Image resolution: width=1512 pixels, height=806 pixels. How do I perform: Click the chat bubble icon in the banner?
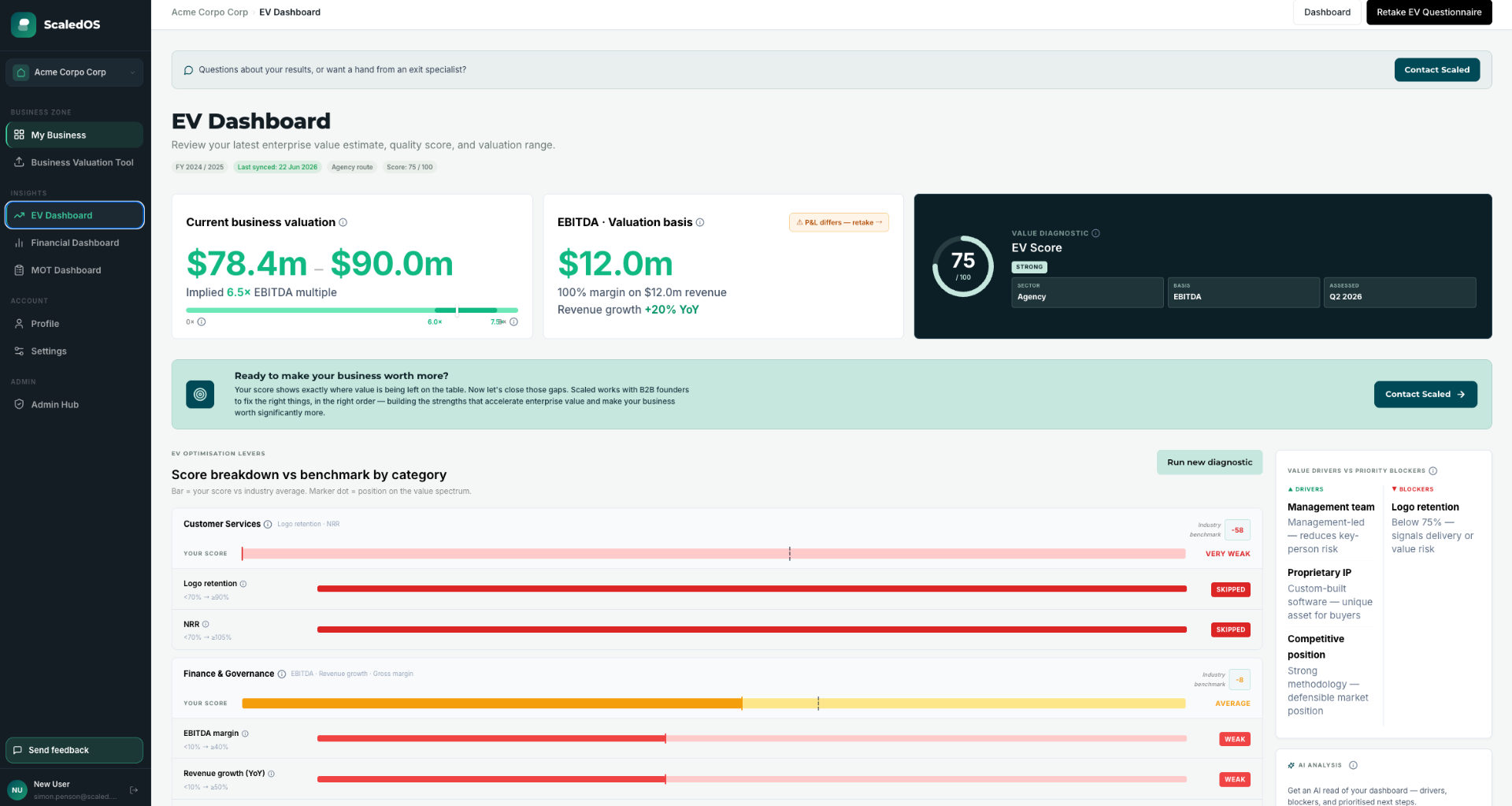click(x=188, y=70)
